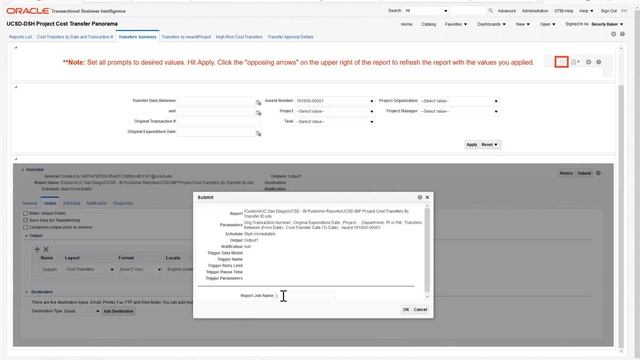Click the dashboard help icon below user name
640x360 pixels.
[x=622, y=34]
